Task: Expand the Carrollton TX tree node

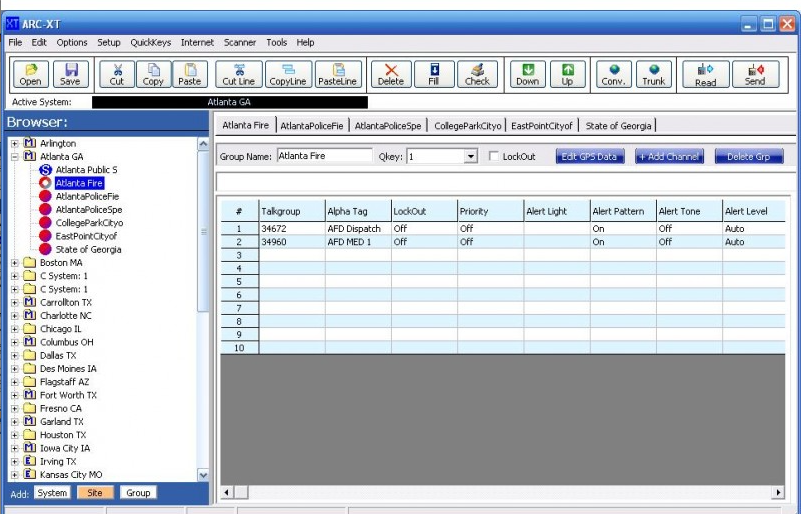Action: [x=15, y=302]
